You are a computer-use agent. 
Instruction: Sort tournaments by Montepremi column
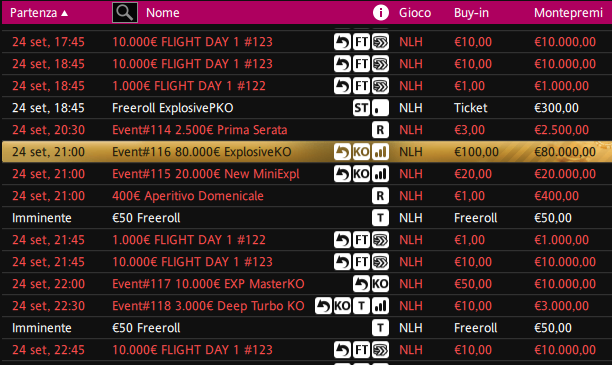click(x=568, y=13)
